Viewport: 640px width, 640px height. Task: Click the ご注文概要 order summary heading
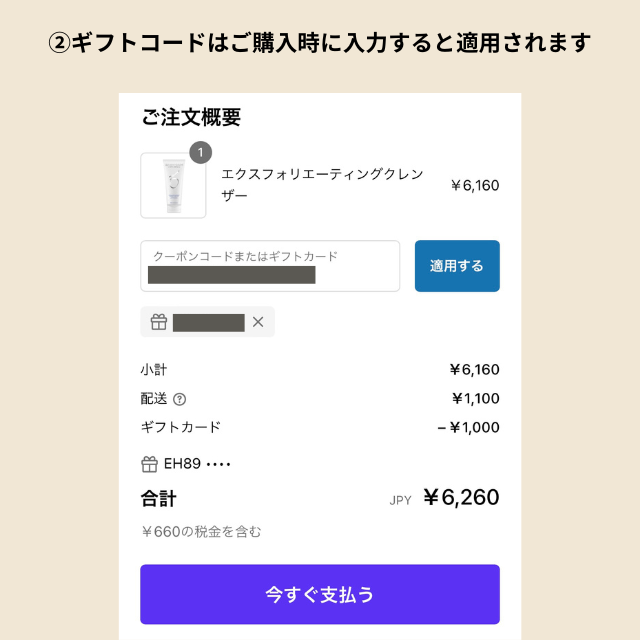pyautogui.click(x=191, y=118)
